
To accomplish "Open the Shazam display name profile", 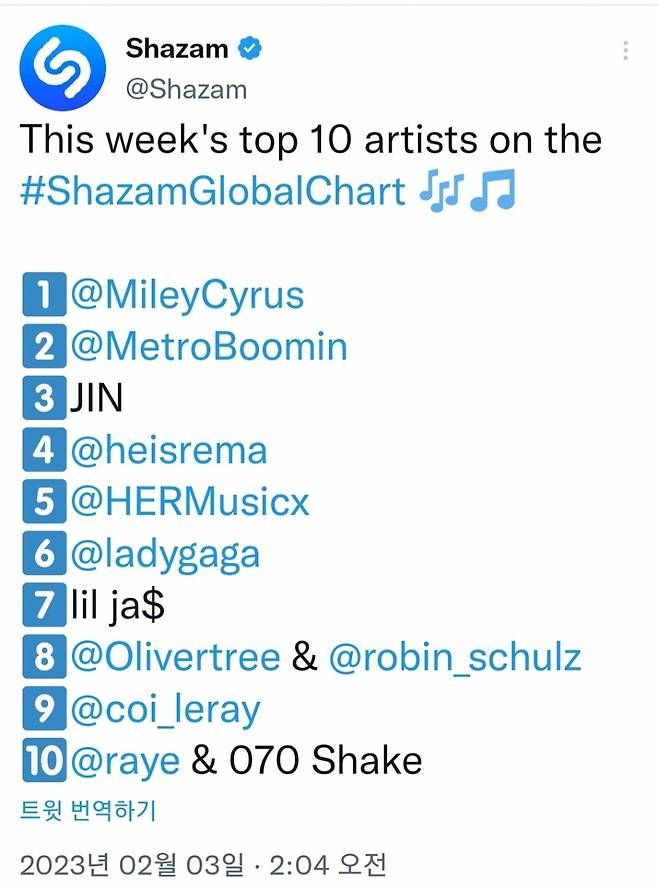I will coord(177,48).
